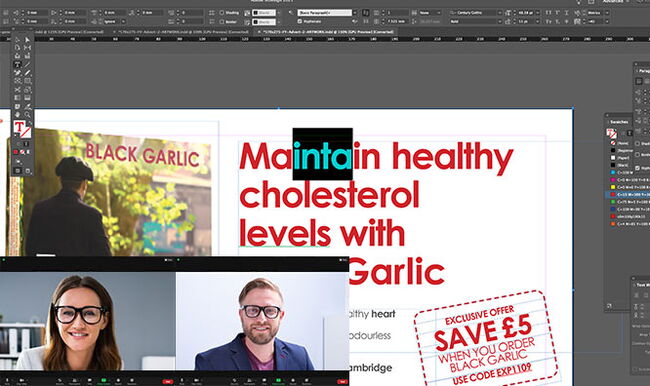
Task: Click red End button in man's Zoom window
Action: tap(342, 381)
